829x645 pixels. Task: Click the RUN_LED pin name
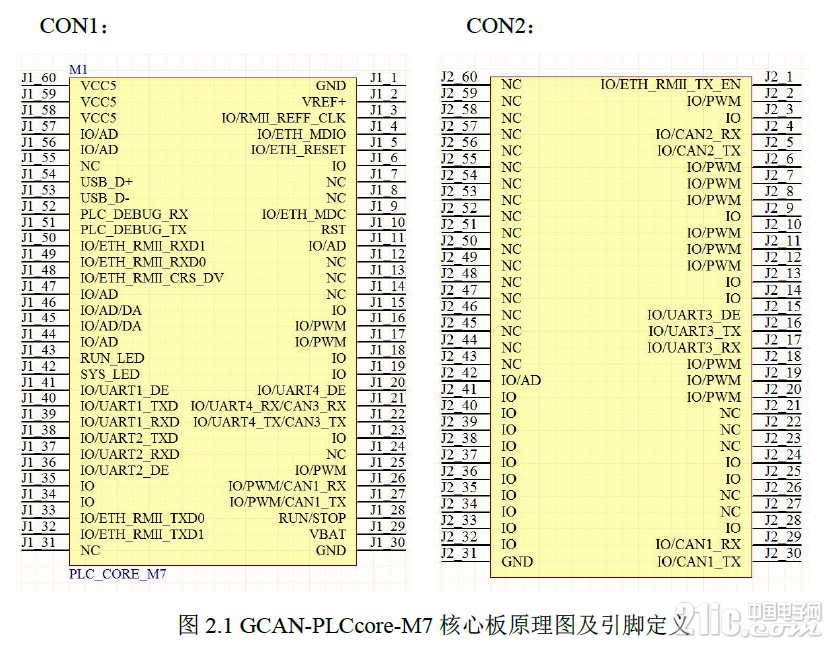(x=112, y=358)
